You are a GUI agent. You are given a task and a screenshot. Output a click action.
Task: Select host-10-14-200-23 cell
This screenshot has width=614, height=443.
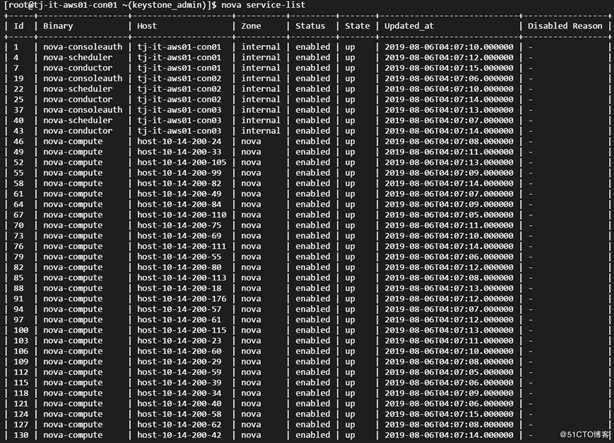tap(179, 341)
